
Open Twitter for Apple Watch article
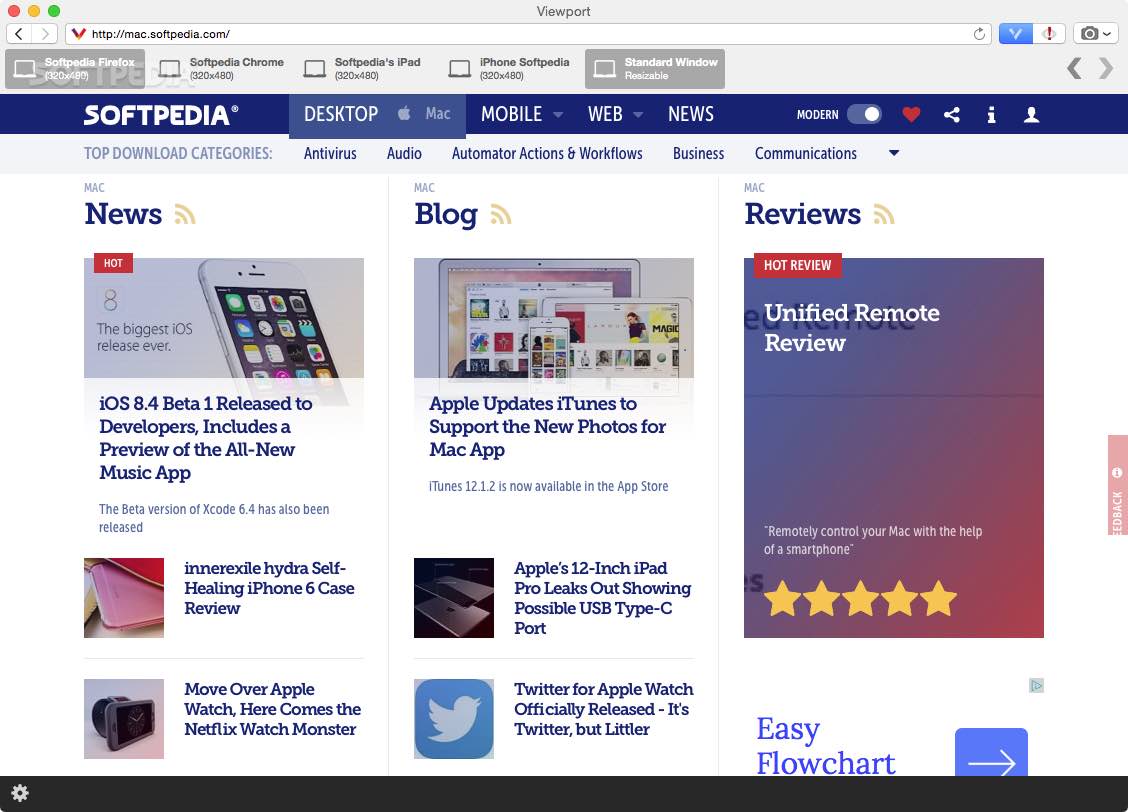pyautogui.click(x=604, y=709)
